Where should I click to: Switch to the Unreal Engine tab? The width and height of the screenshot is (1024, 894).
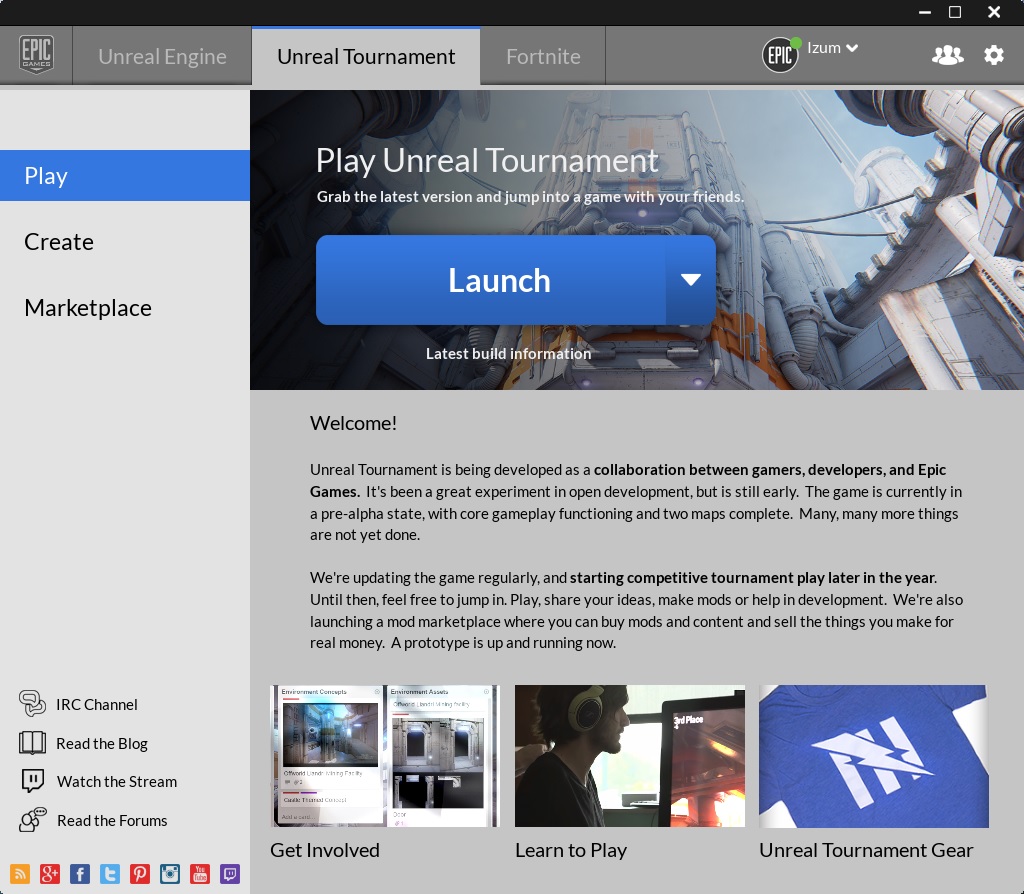162,57
